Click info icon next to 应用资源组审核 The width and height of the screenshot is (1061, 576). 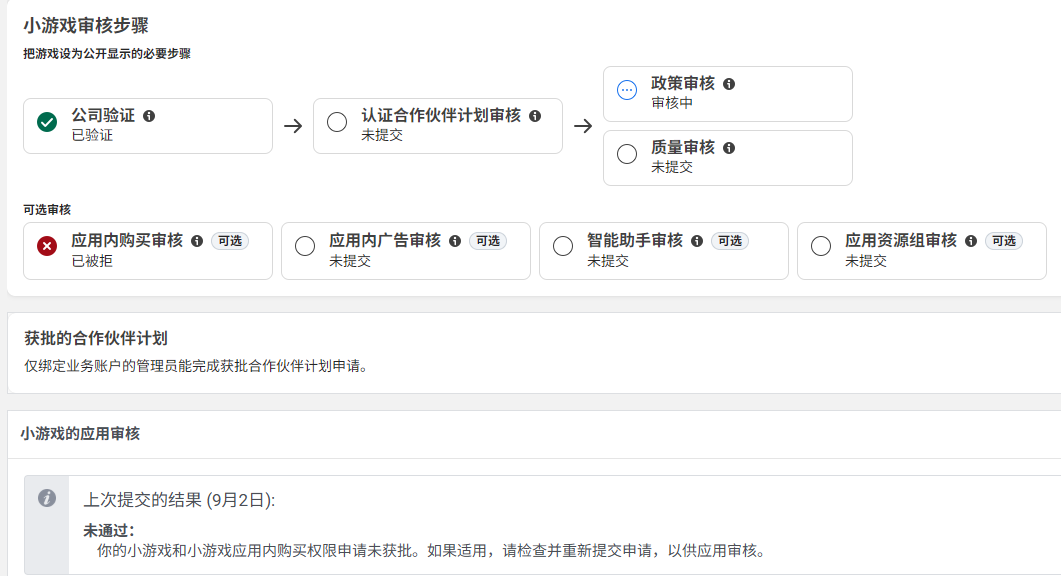pos(971,241)
